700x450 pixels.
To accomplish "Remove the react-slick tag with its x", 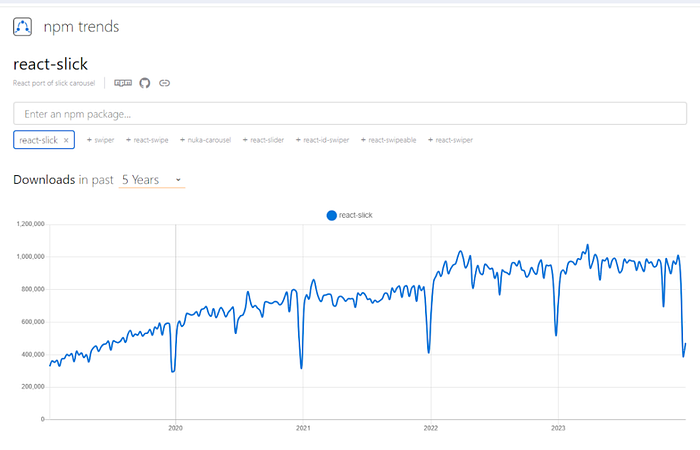I will tap(66, 140).
